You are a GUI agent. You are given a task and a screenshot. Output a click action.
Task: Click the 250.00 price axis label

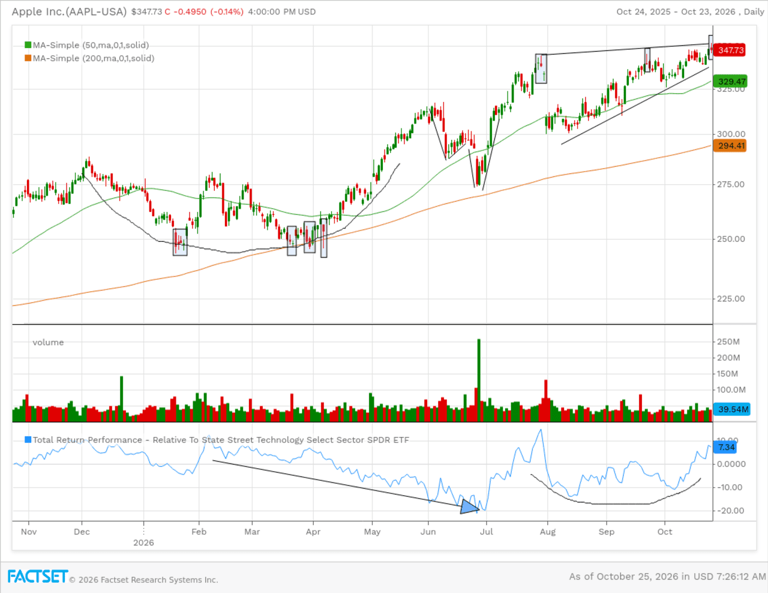[731, 239]
